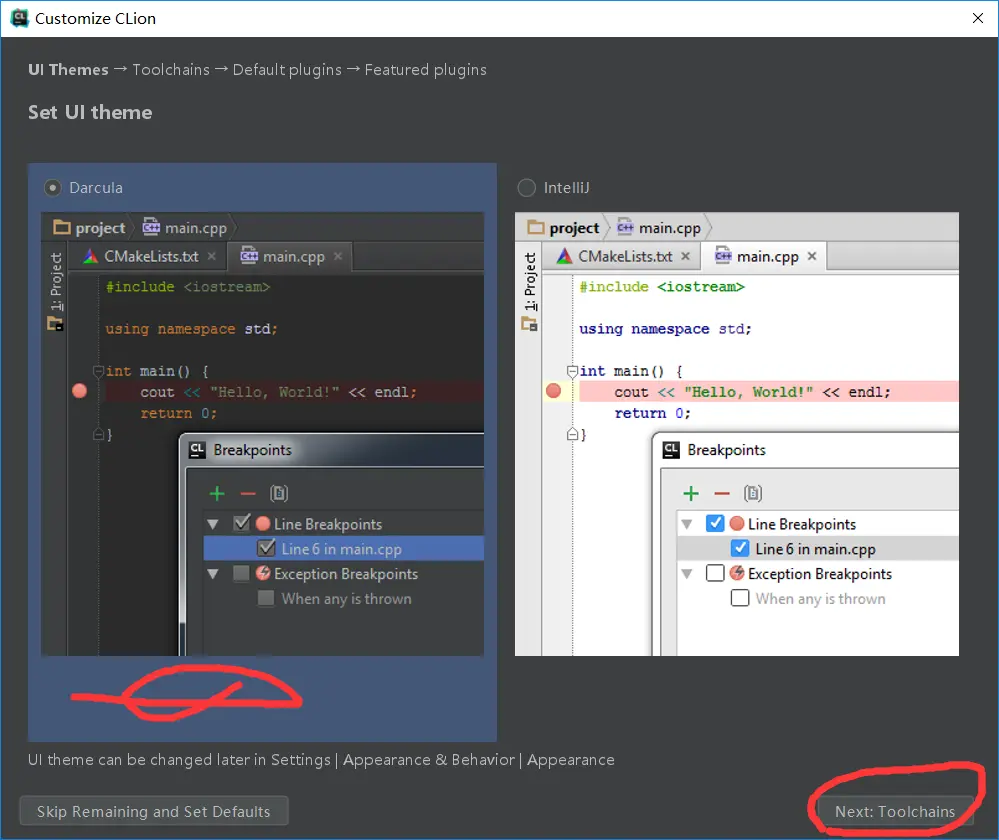Click CMake triangle icon in IntelliJ tab
Image resolution: width=999 pixels, height=840 pixels.
[x=564, y=256]
